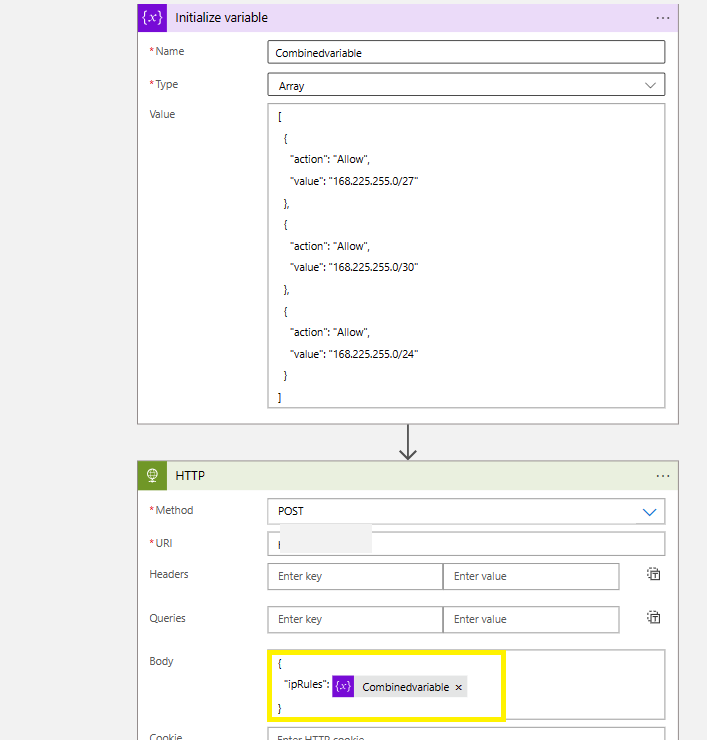Edit the Name field Combinedvariable
707x741 pixels.
(466, 52)
